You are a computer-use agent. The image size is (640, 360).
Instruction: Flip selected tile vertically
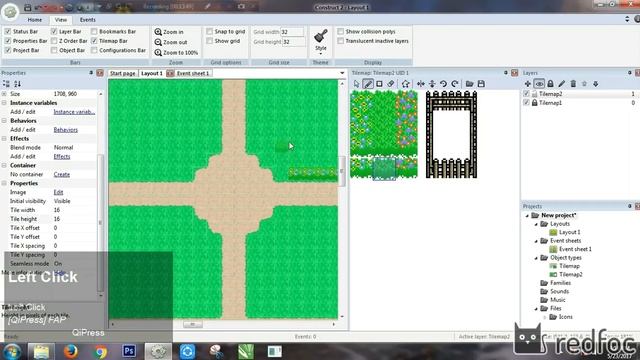(x=432, y=84)
